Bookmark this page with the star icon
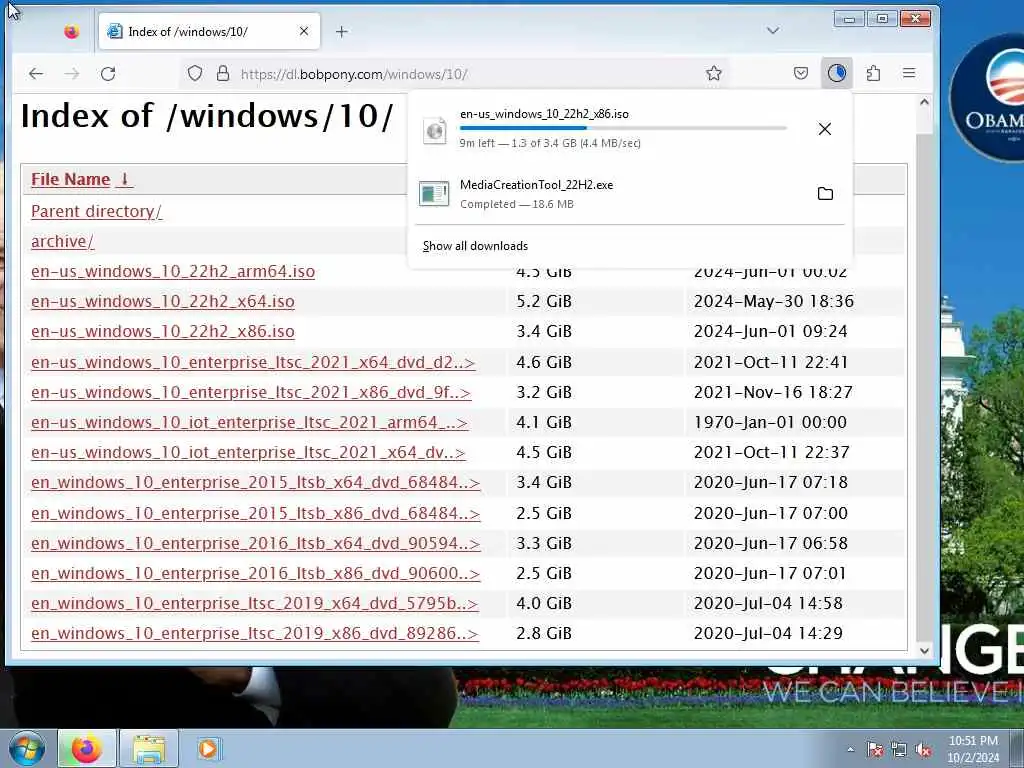Image resolution: width=1024 pixels, height=768 pixels. coord(714,73)
